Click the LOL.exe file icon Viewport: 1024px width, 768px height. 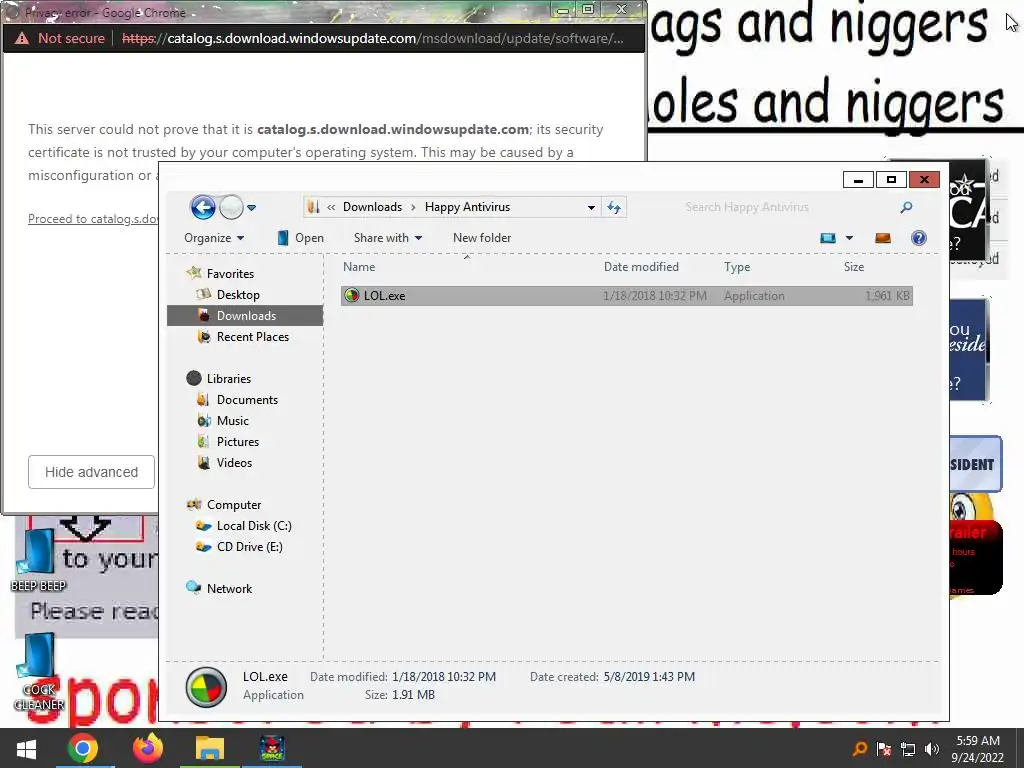pyautogui.click(x=352, y=295)
